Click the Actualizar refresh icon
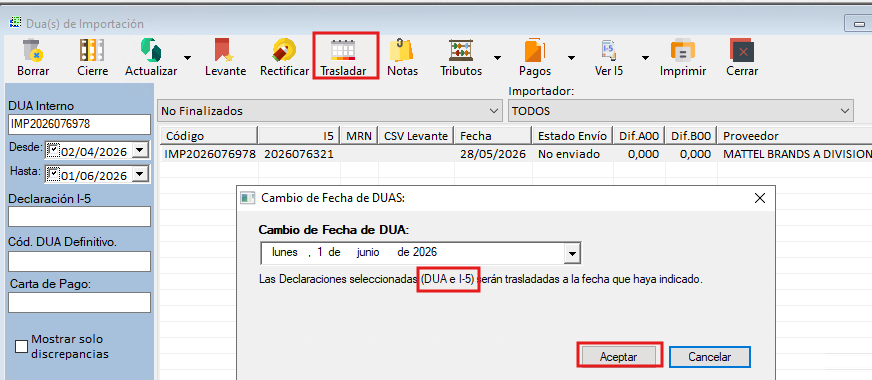The height and width of the screenshot is (380, 872). (151, 50)
